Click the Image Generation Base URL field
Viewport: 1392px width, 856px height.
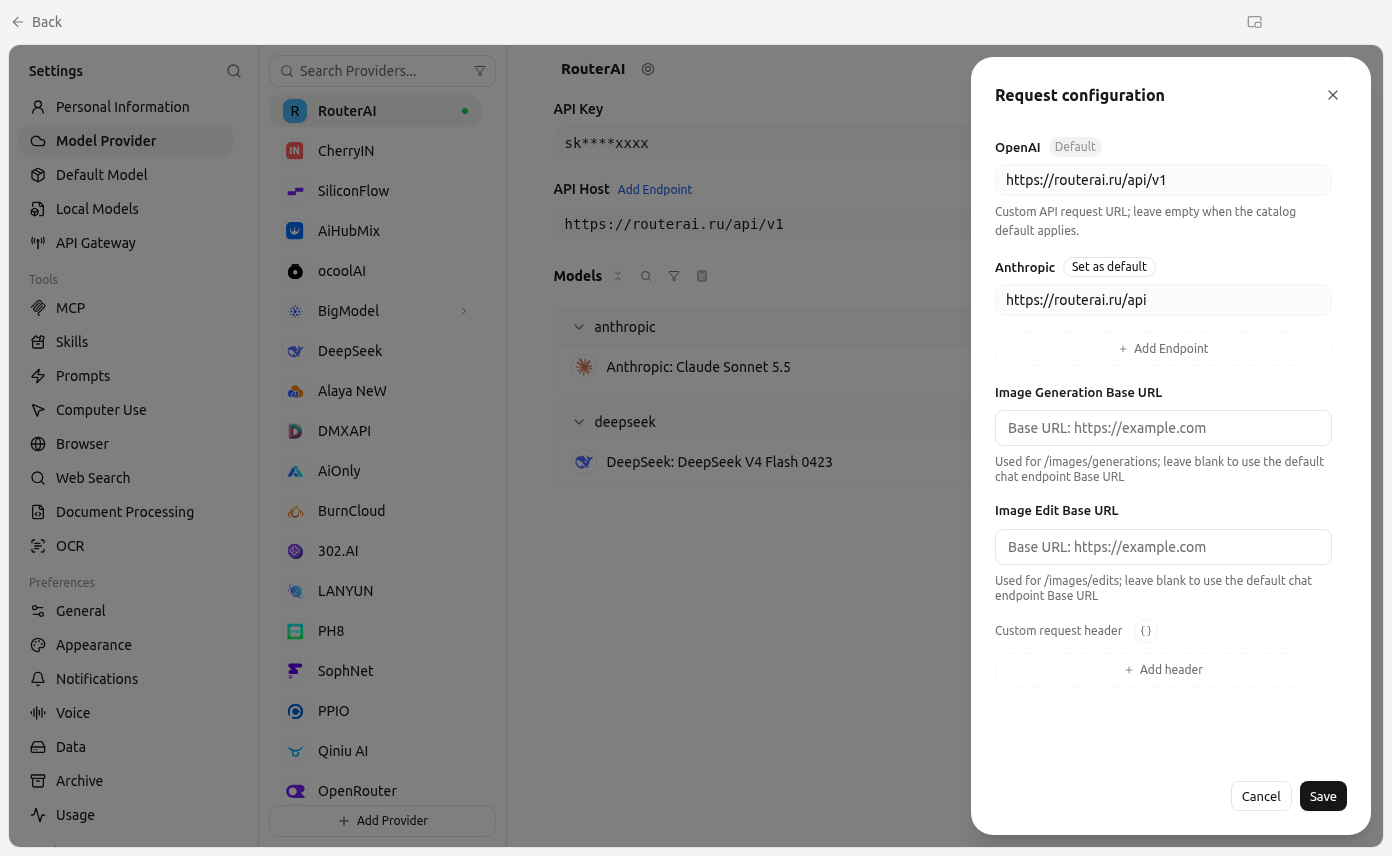click(1163, 428)
